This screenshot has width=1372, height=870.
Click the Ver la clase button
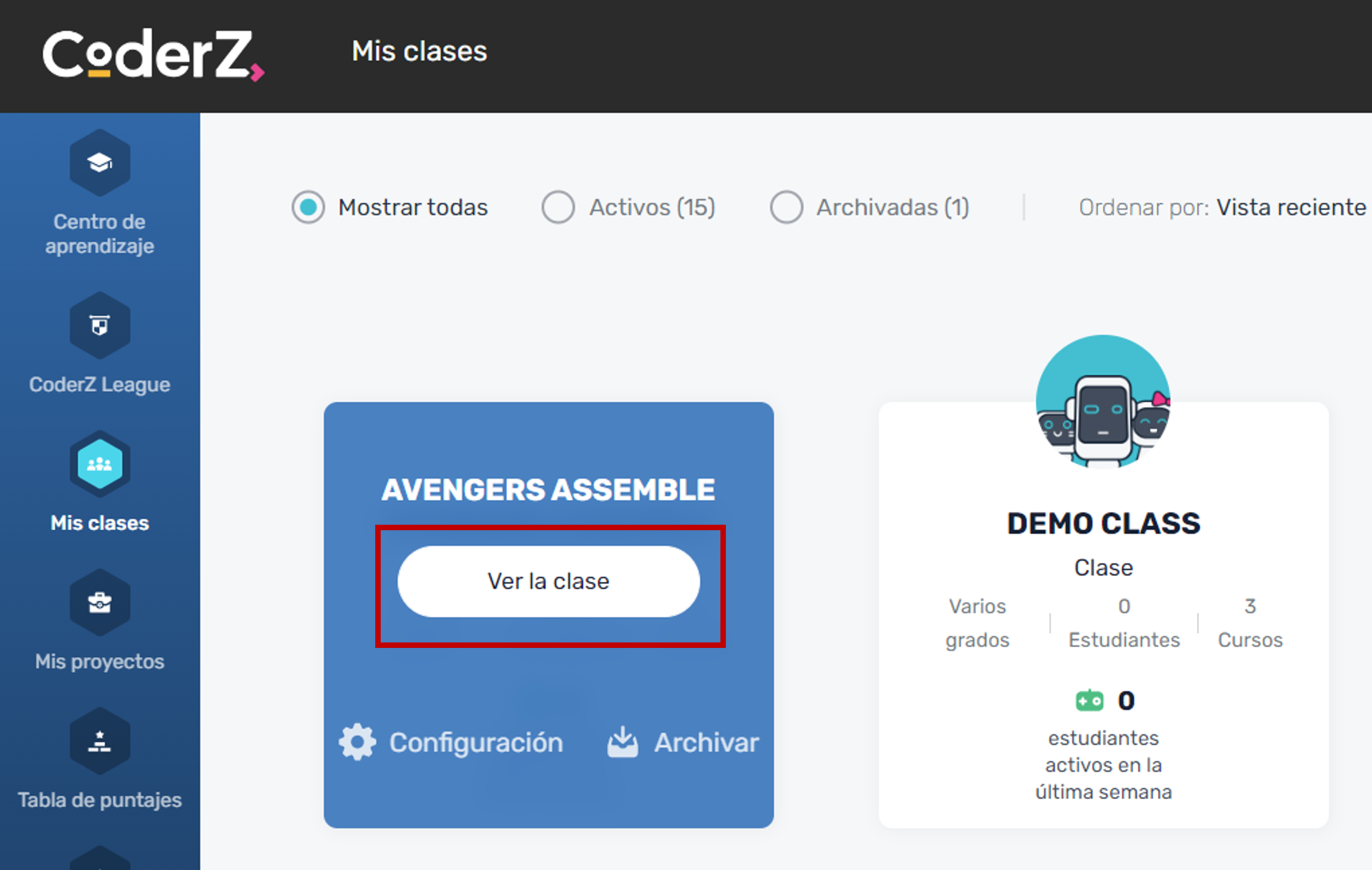549,581
